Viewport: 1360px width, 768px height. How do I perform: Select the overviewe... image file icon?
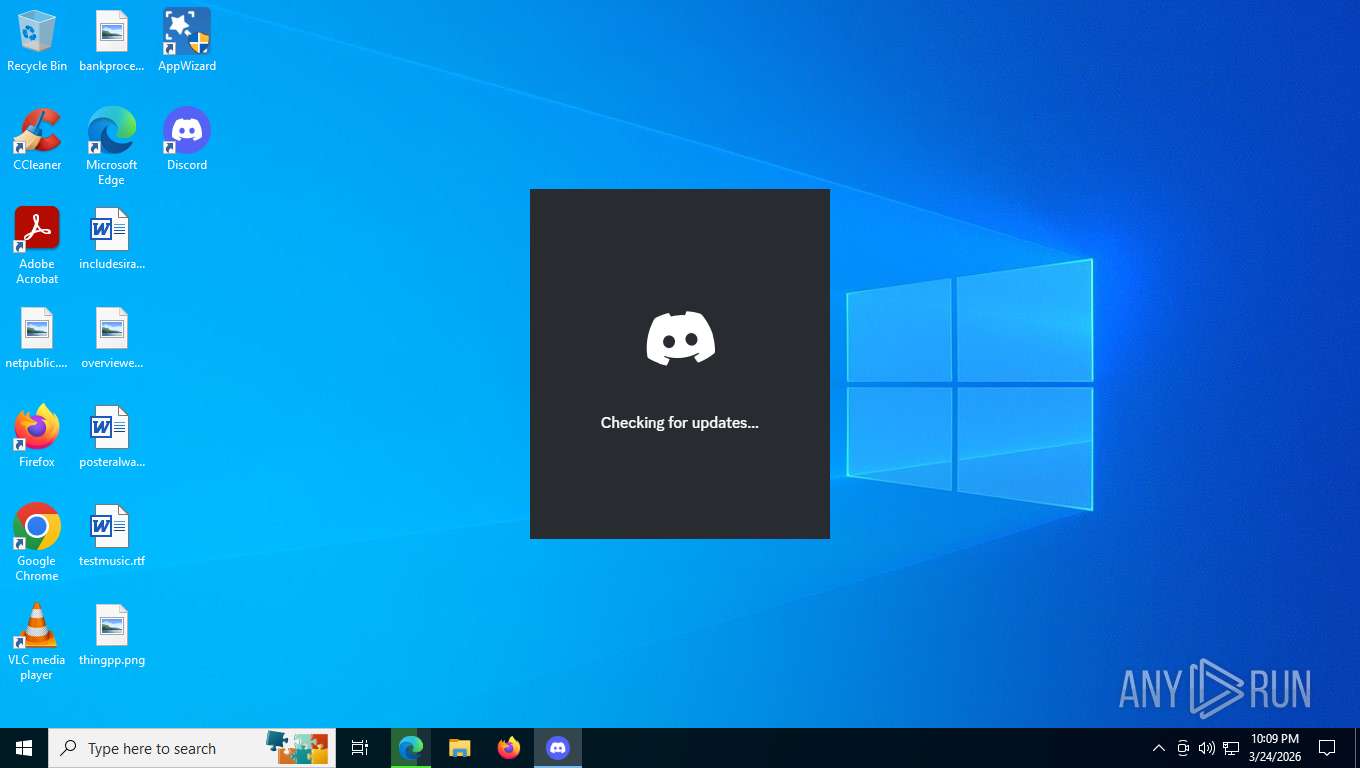[x=112, y=338]
